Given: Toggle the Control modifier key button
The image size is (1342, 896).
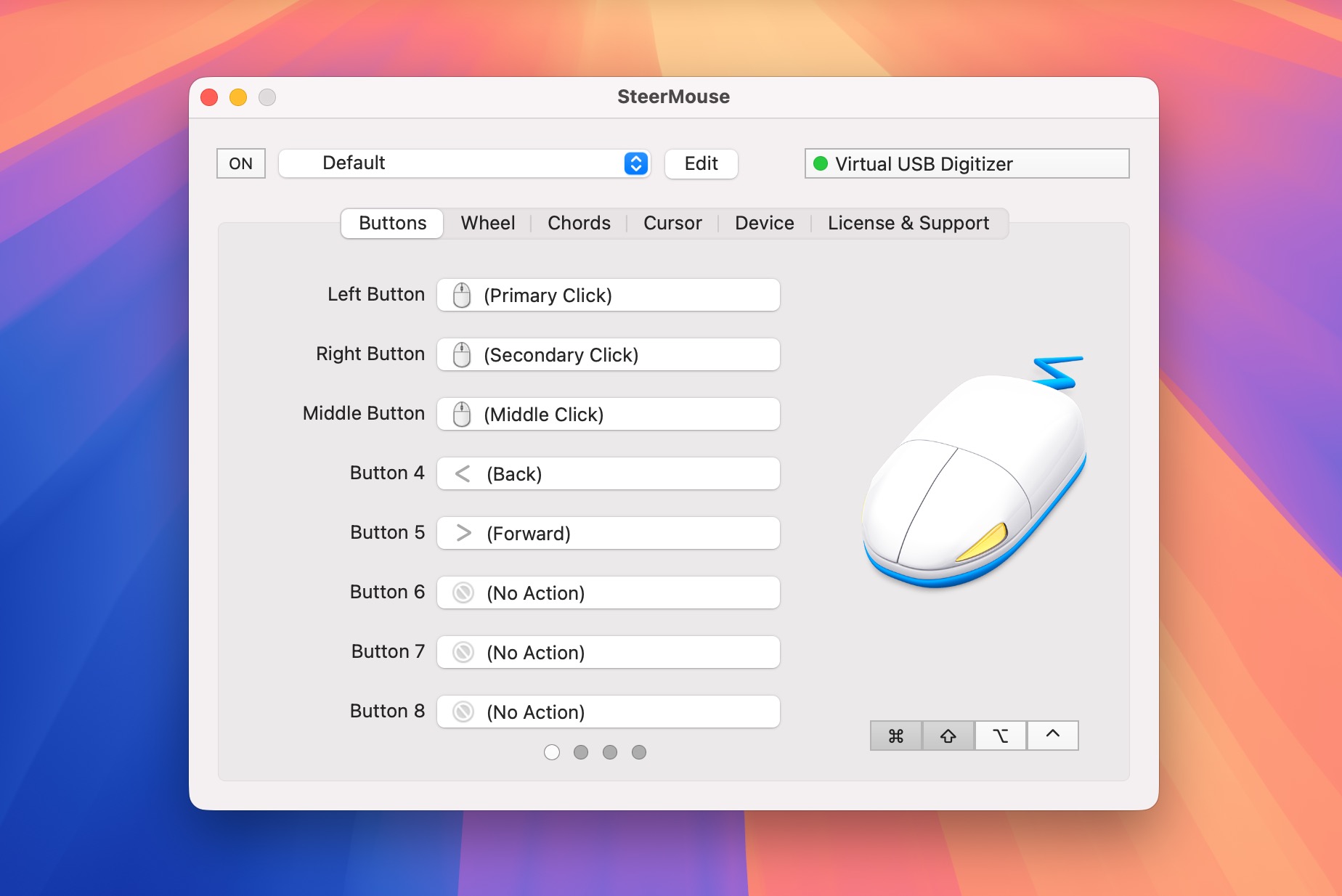Looking at the screenshot, I should click(x=1053, y=736).
